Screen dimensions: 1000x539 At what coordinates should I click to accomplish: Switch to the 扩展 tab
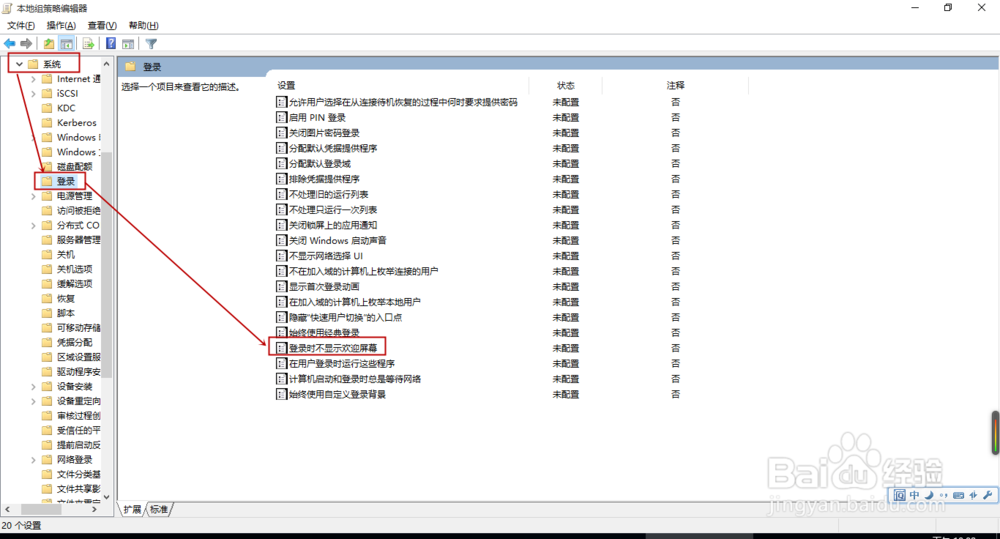pos(133,509)
